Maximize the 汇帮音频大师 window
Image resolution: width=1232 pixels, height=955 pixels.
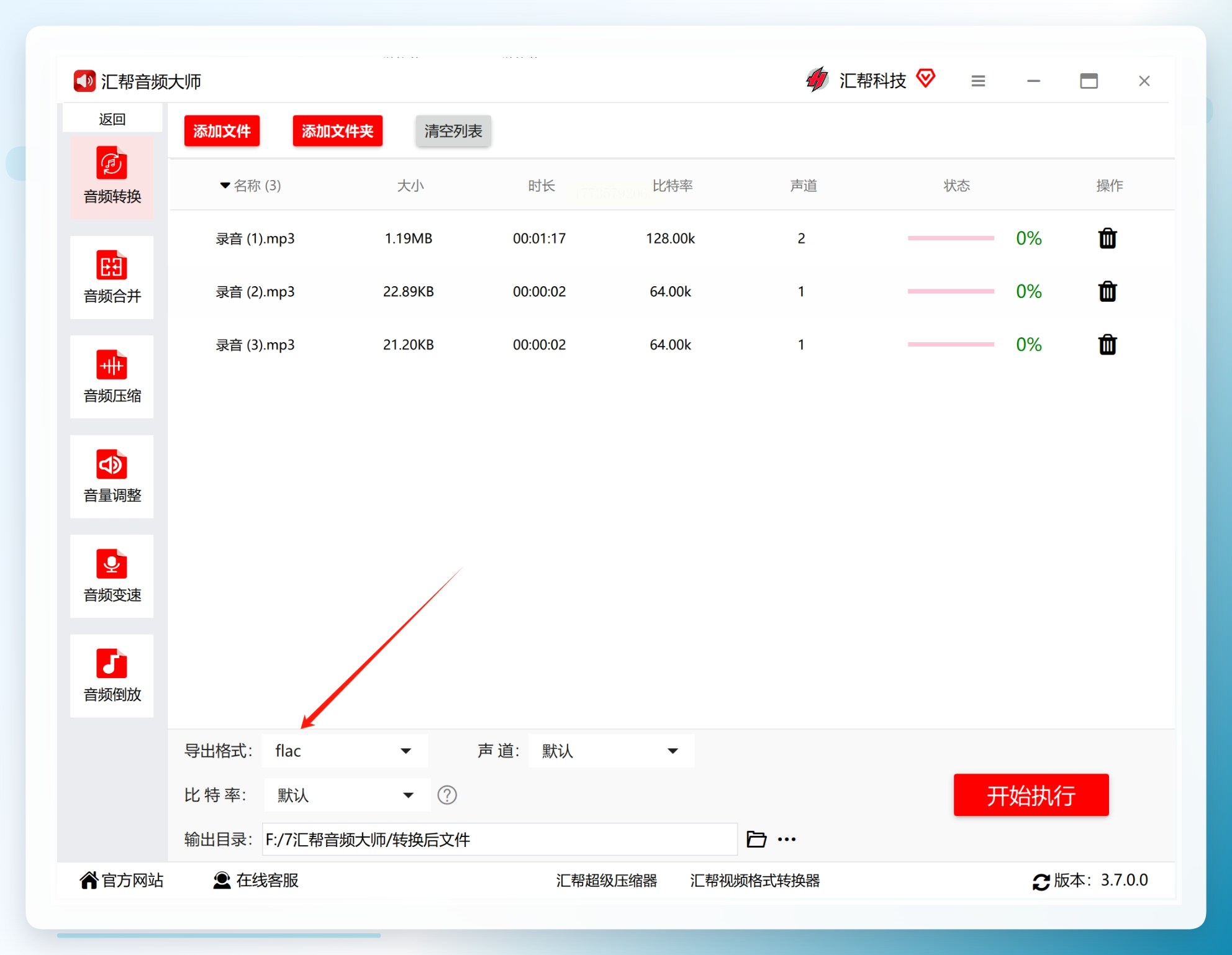tap(1089, 81)
